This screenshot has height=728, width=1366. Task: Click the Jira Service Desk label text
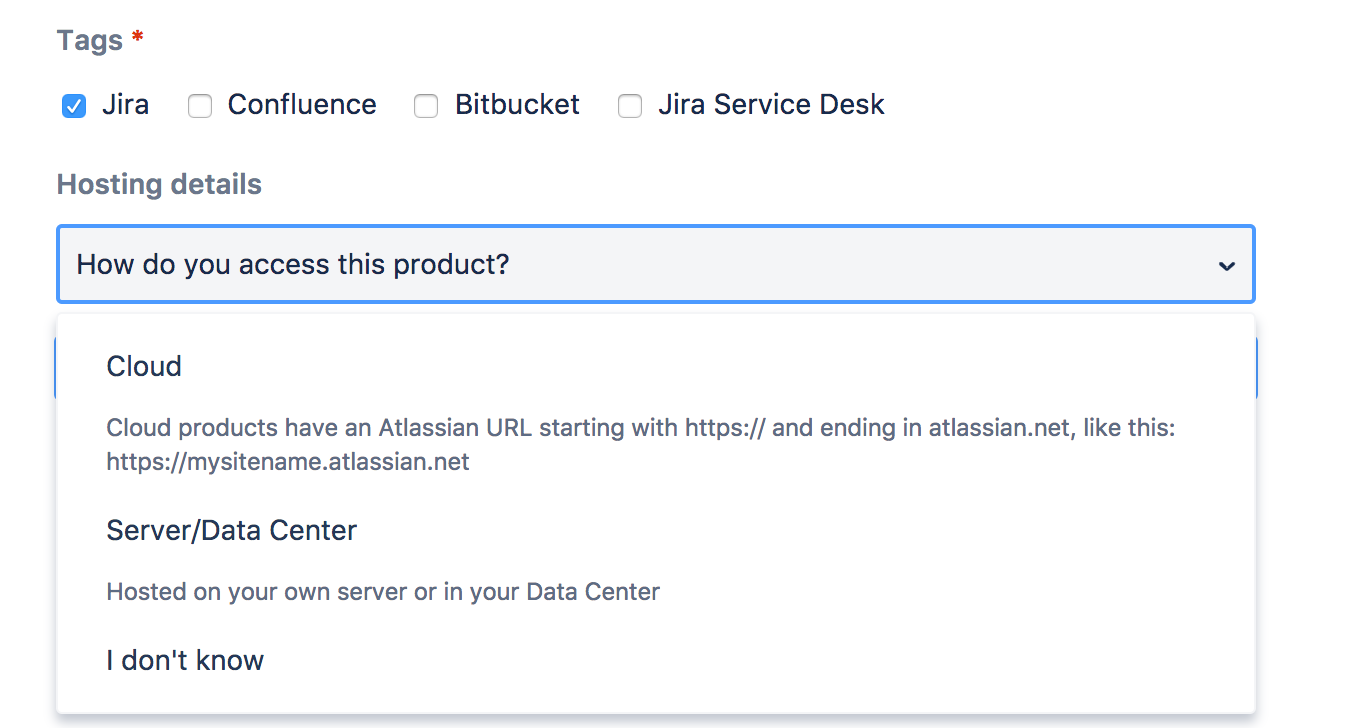tap(771, 105)
